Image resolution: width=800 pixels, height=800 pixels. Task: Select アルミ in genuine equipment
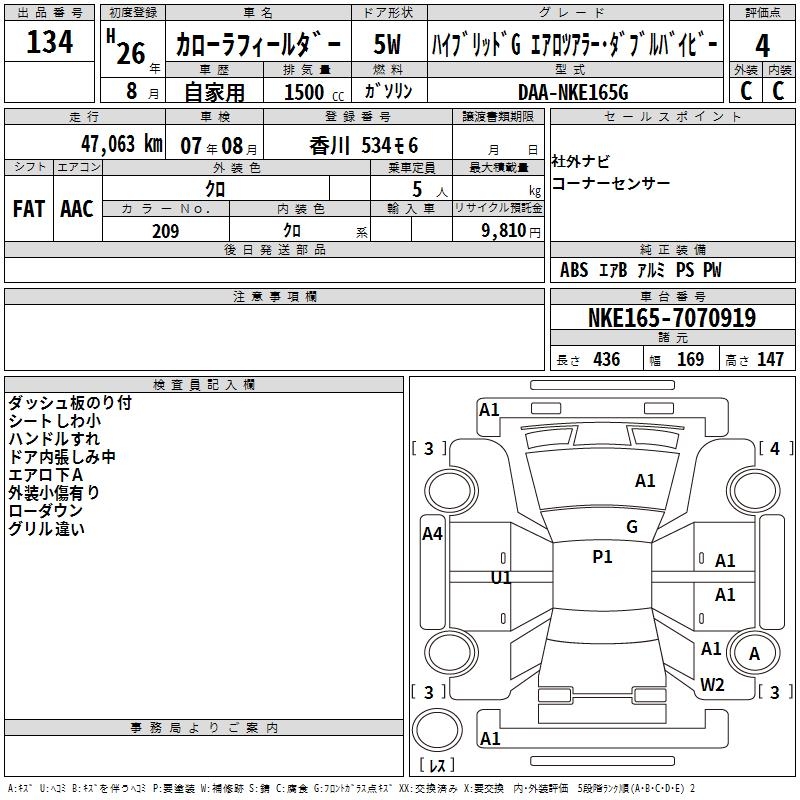click(x=651, y=270)
